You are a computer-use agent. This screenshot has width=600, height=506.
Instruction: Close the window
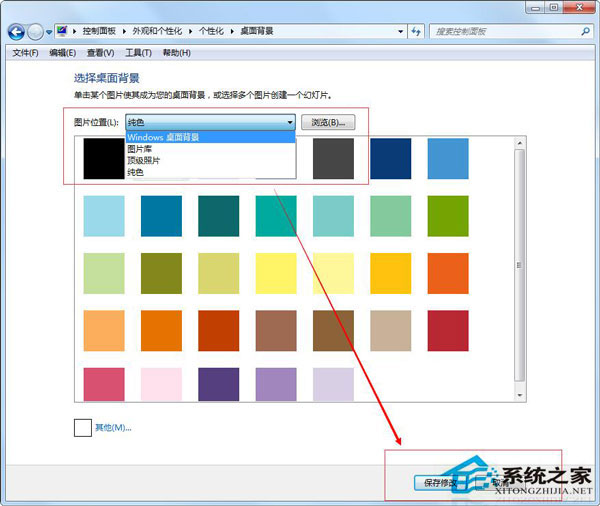point(579,8)
